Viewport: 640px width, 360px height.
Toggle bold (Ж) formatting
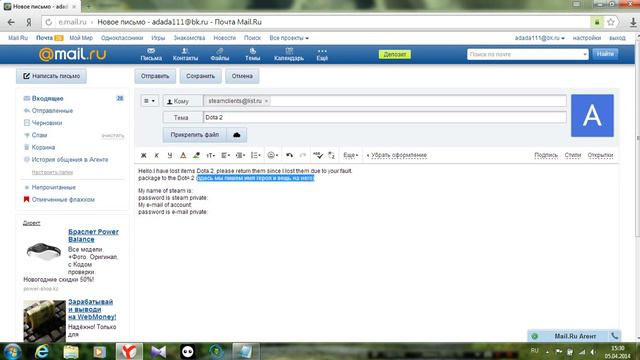coord(144,155)
